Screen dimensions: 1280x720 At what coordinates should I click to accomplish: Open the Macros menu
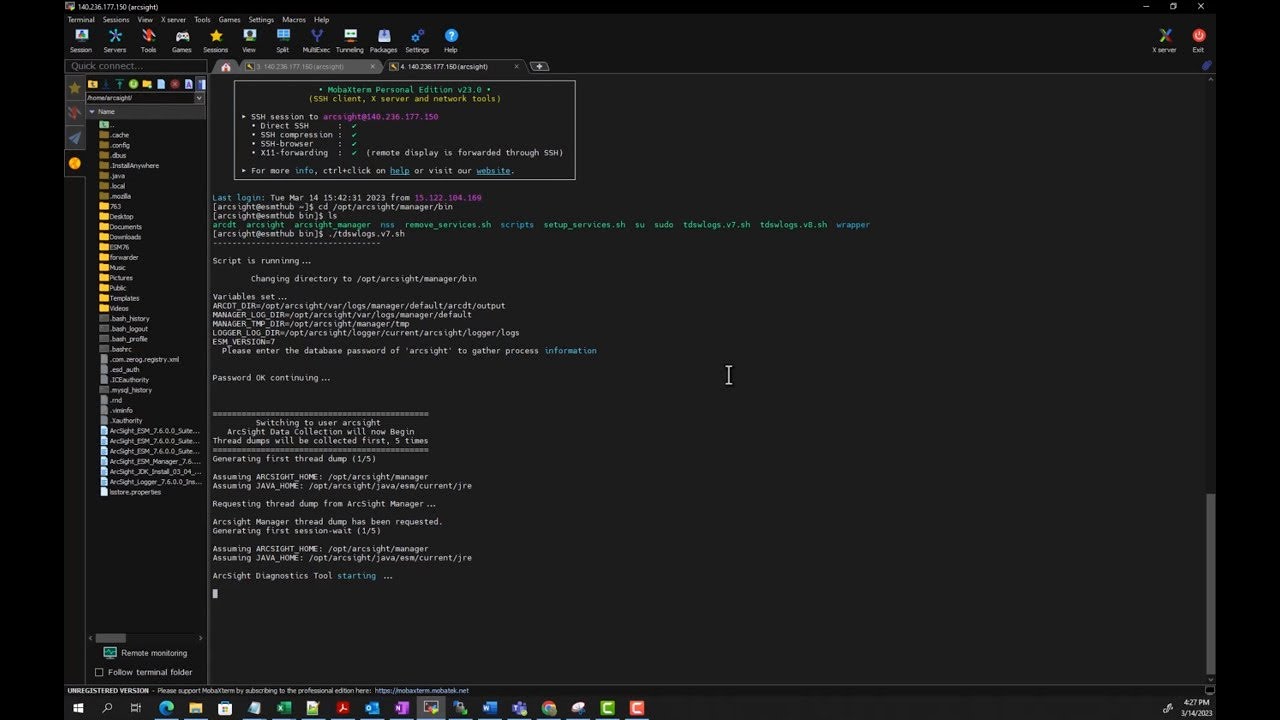294,19
